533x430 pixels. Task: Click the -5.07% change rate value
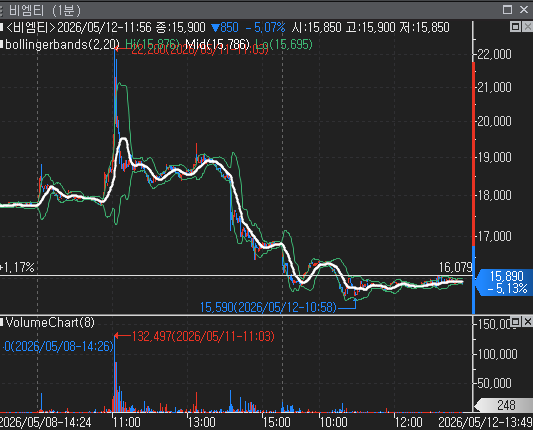265,28
